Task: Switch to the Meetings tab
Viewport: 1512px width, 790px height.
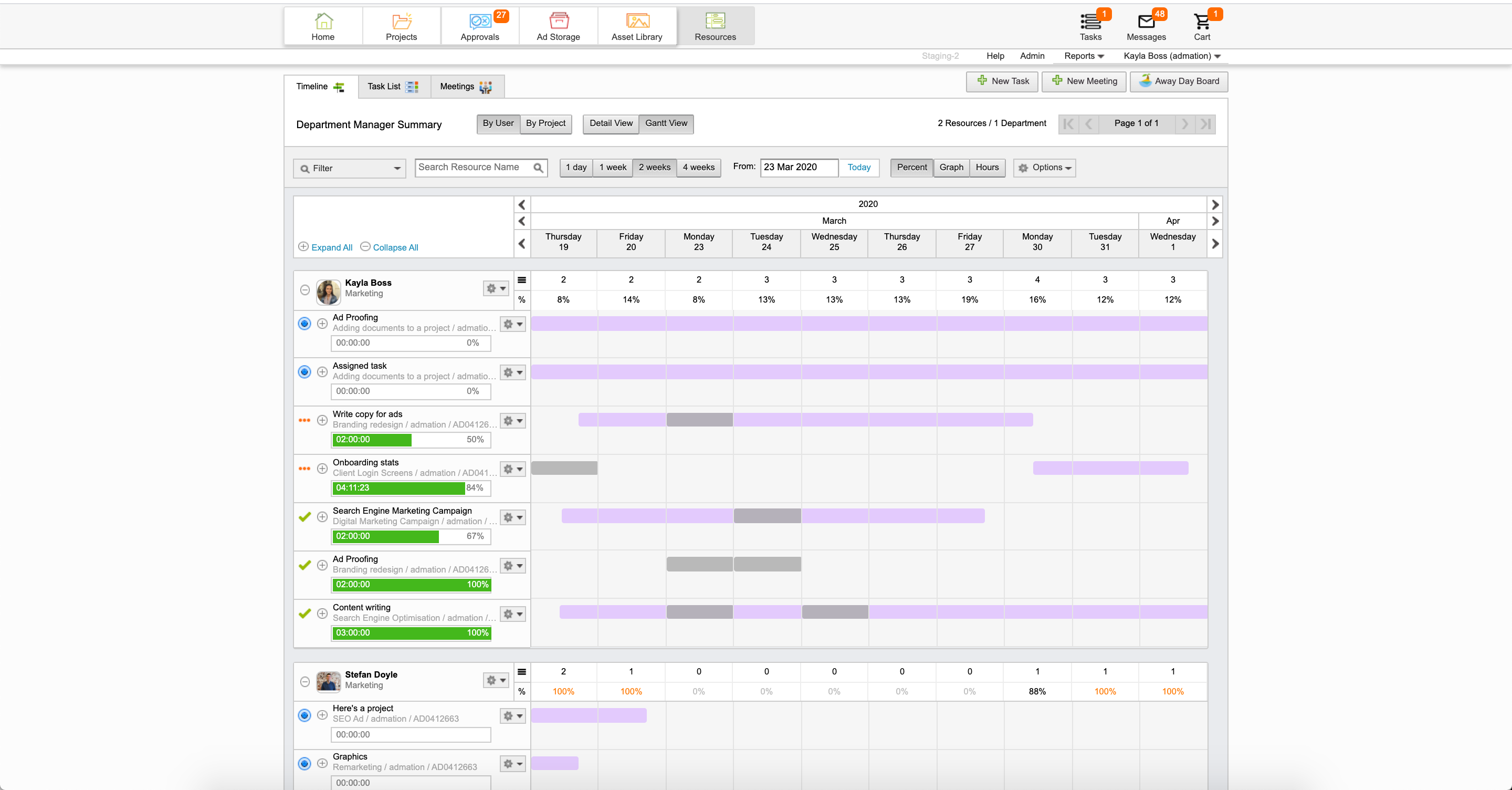Action: point(466,87)
